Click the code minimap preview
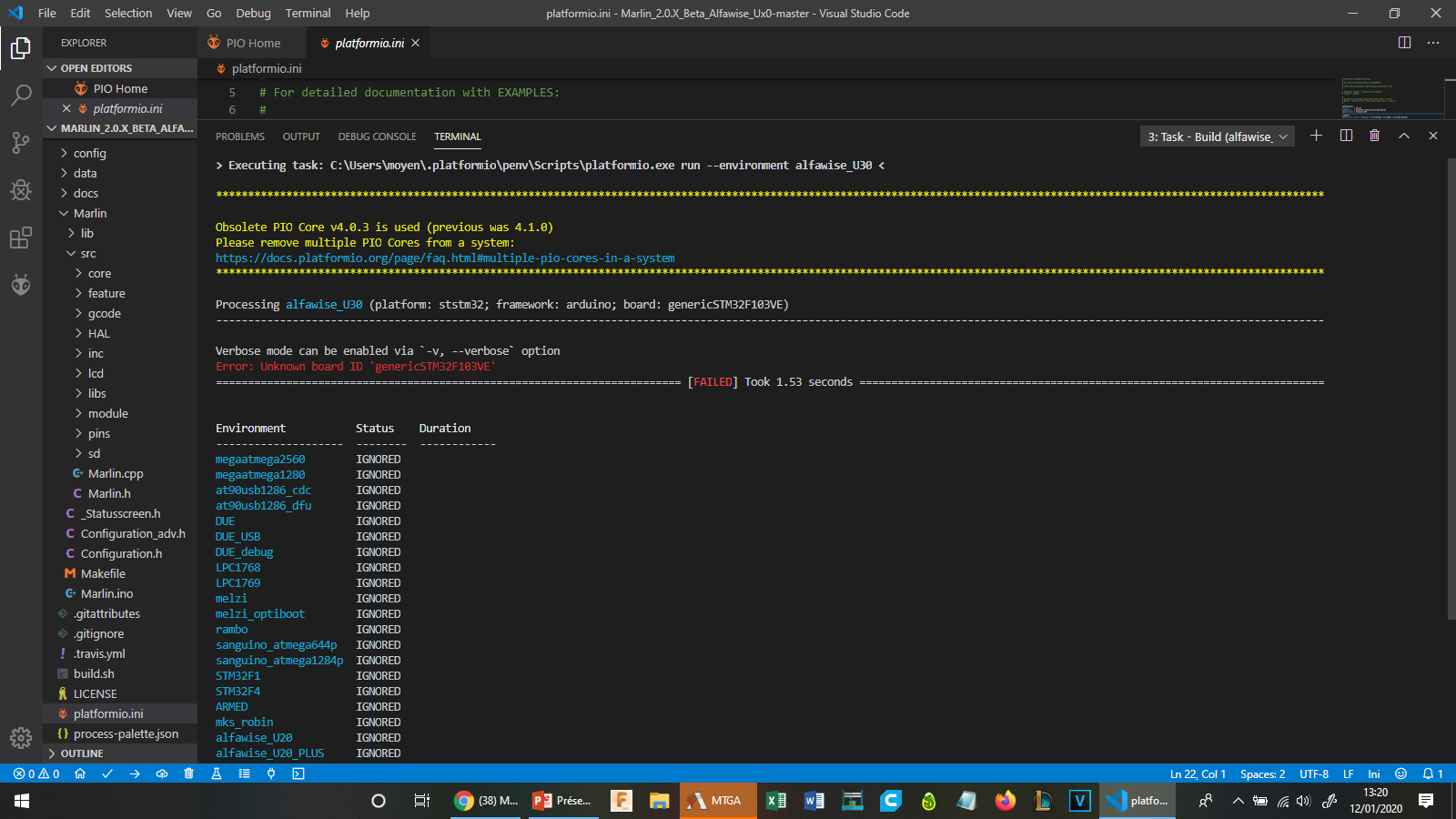1456x819 pixels. (1390, 98)
